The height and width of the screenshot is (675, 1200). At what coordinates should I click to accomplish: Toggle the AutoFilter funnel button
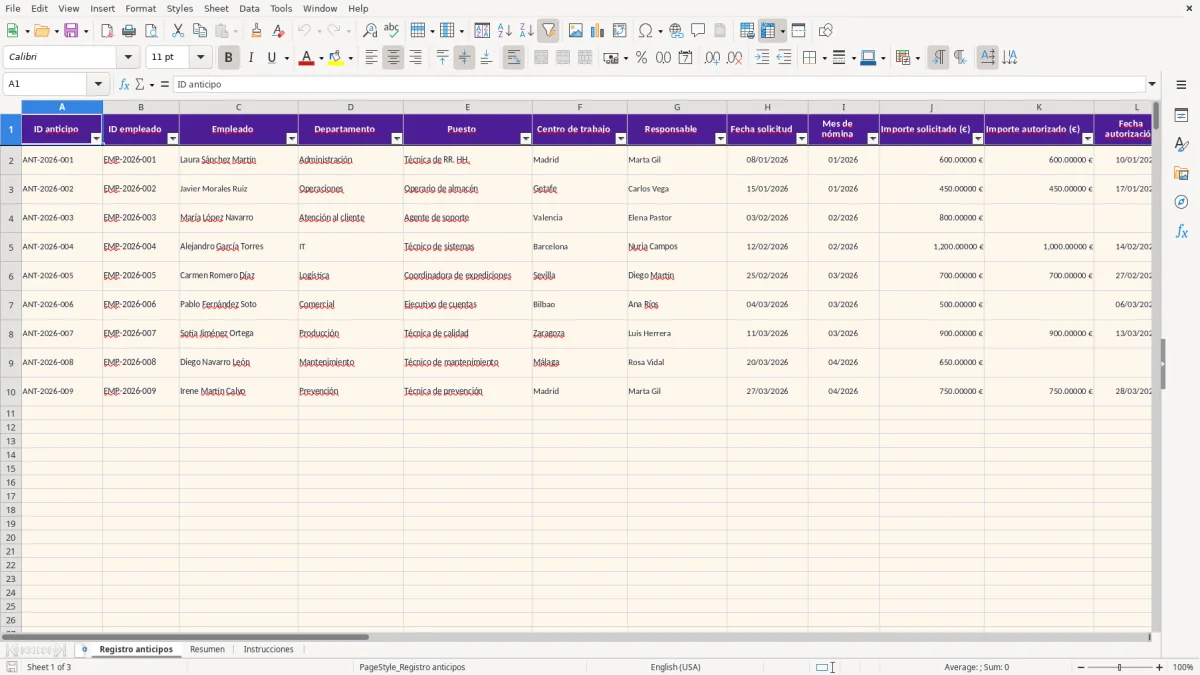click(548, 31)
